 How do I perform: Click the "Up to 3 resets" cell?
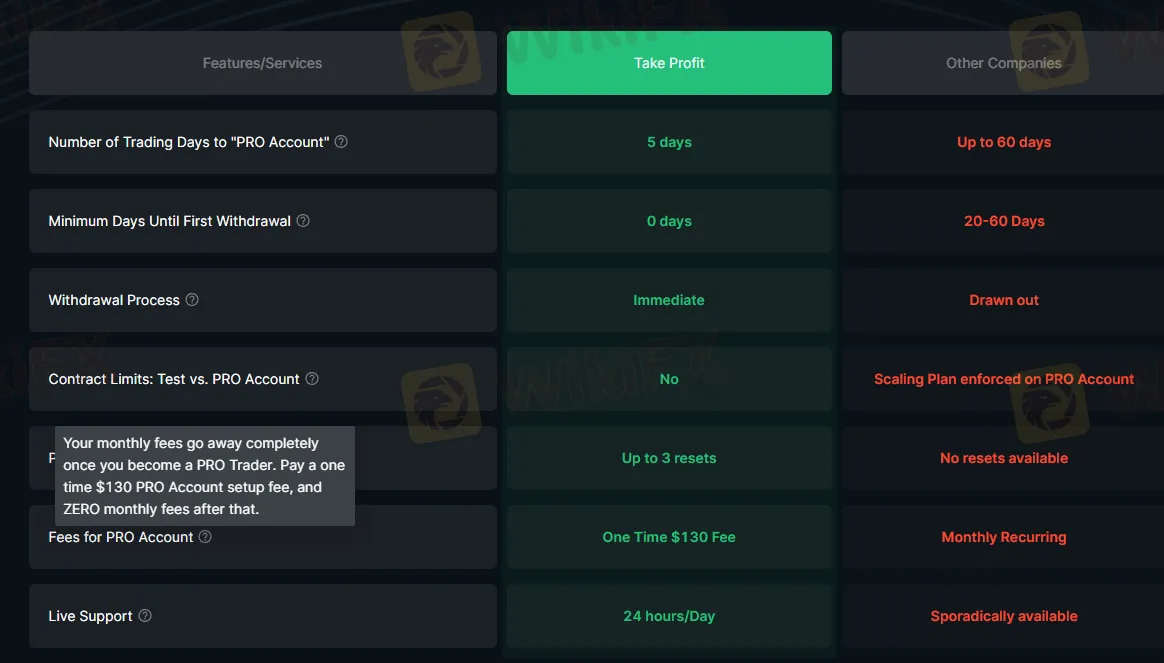669,458
